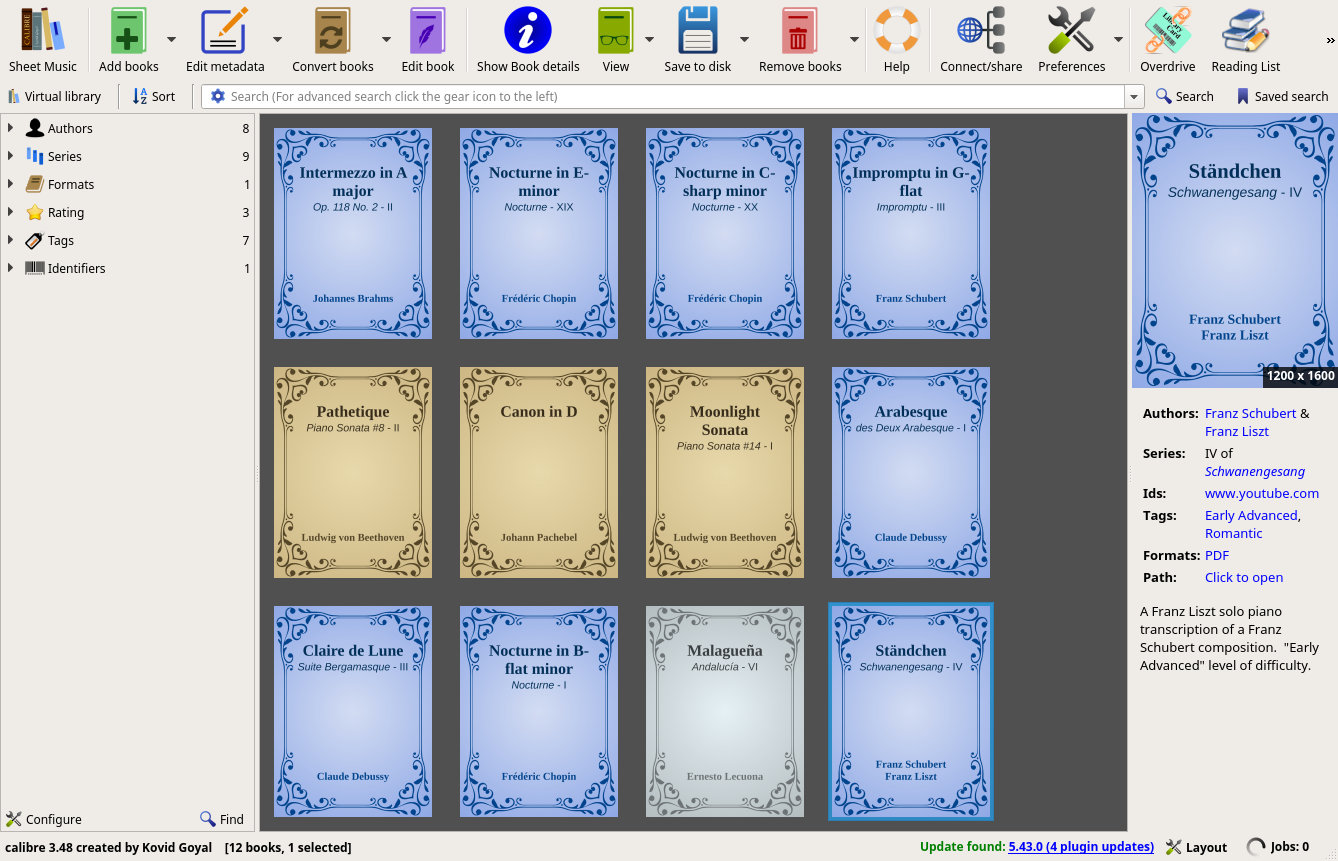The image size is (1338, 861).
Task: Select the Canon in D cover
Action: (x=539, y=472)
